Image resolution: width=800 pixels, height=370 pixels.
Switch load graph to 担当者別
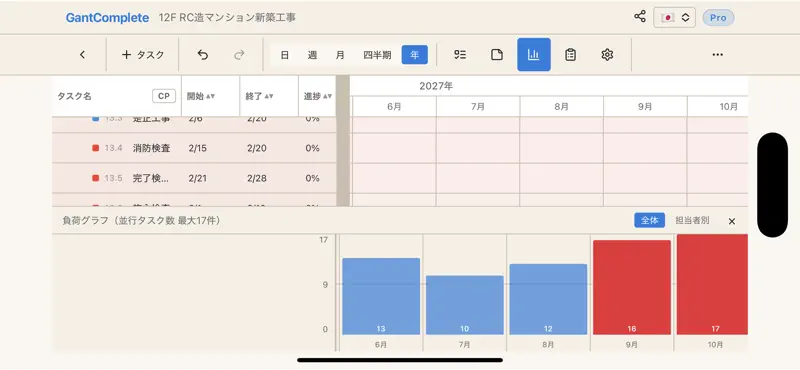(x=692, y=220)
